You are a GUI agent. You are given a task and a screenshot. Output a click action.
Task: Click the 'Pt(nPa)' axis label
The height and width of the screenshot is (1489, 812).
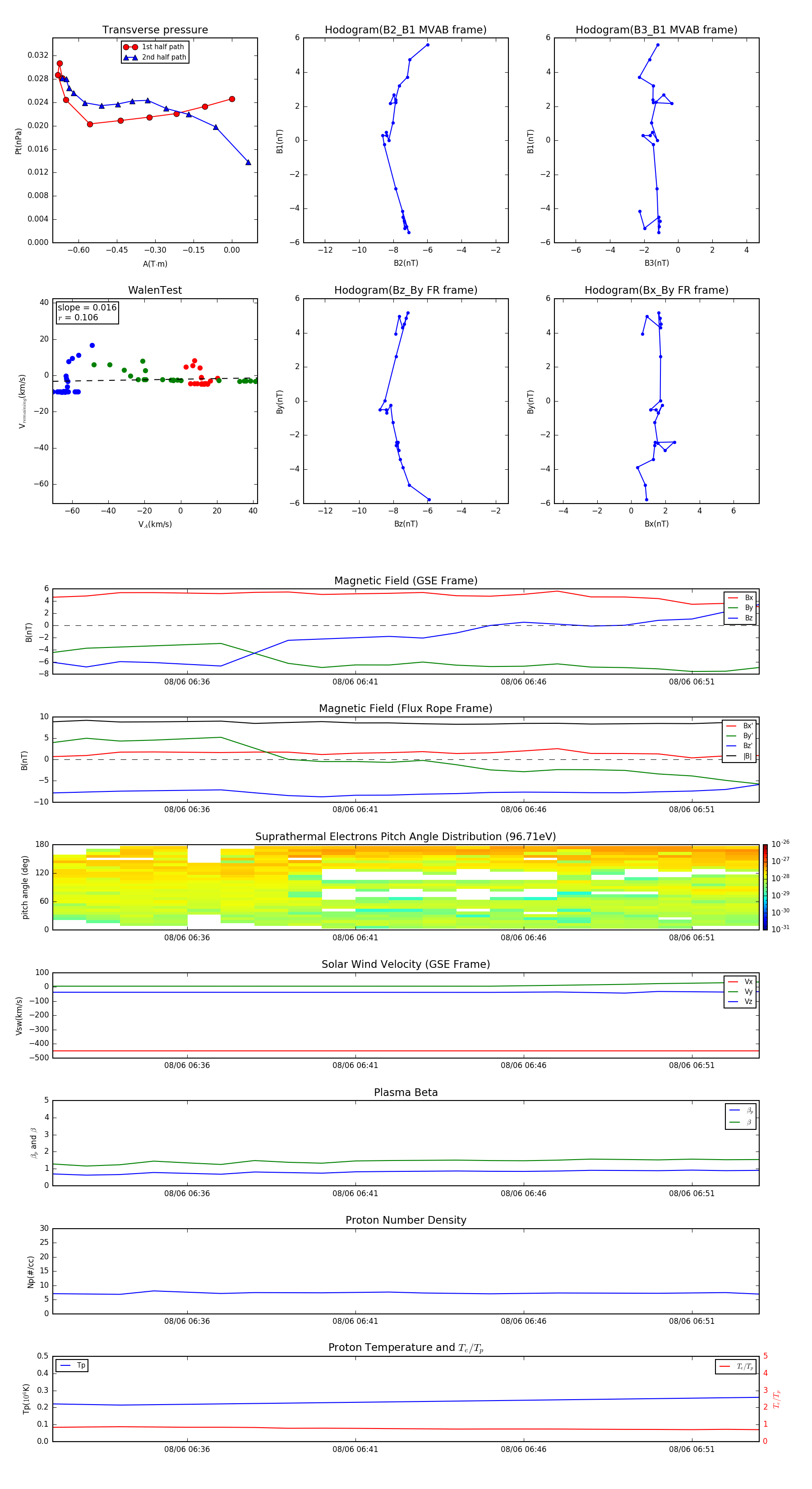click(x=18, y=140)
